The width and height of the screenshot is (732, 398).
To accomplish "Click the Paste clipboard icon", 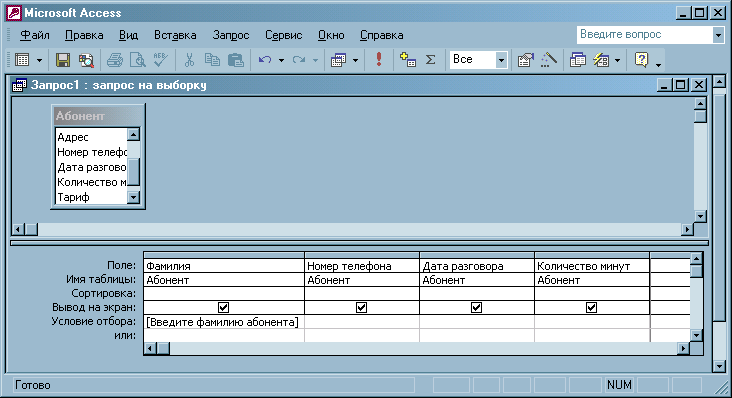I will point(236,60).
